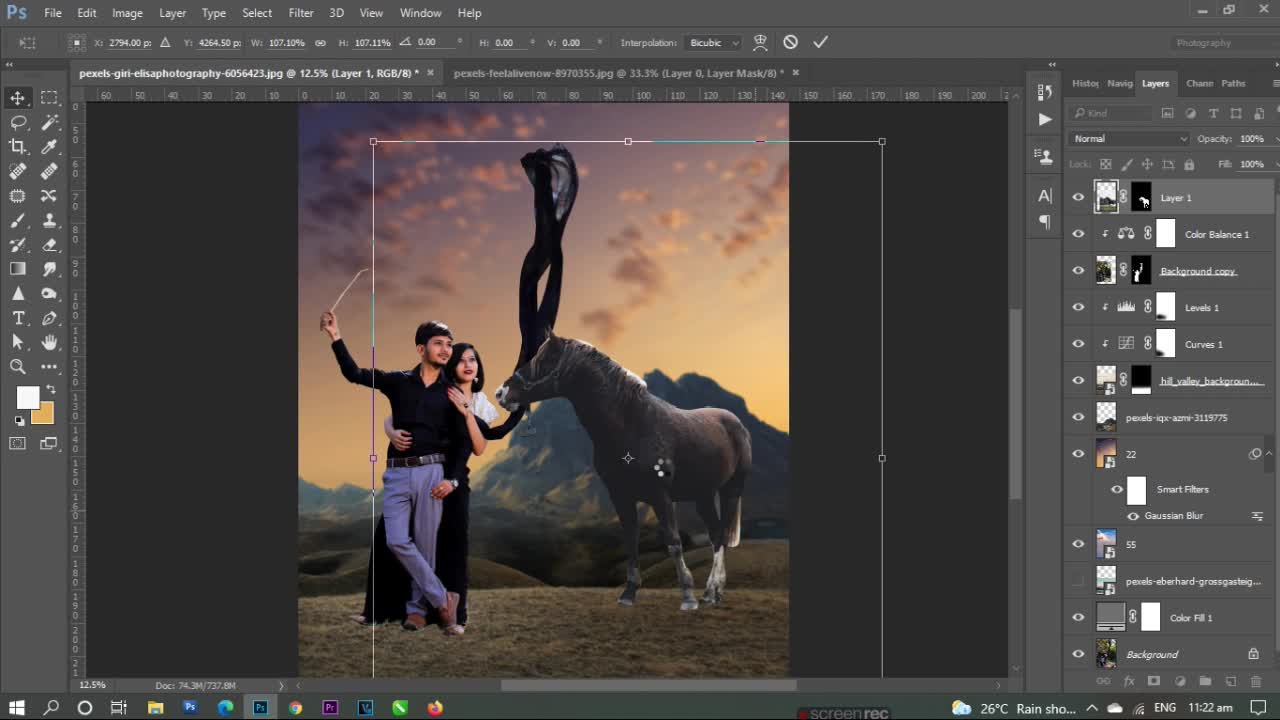Screen dimensions: 1280x720
Task: Delete layer with trash icon
Action: tap(1256, 681)
